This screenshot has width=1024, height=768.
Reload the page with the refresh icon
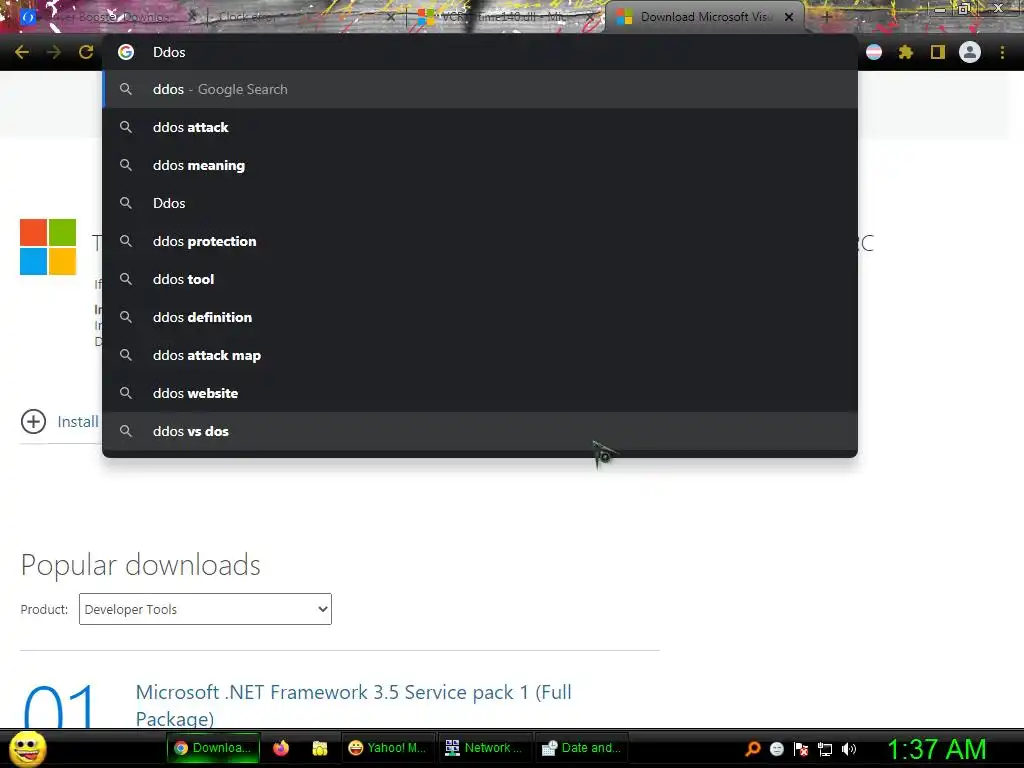click(86, 52)
